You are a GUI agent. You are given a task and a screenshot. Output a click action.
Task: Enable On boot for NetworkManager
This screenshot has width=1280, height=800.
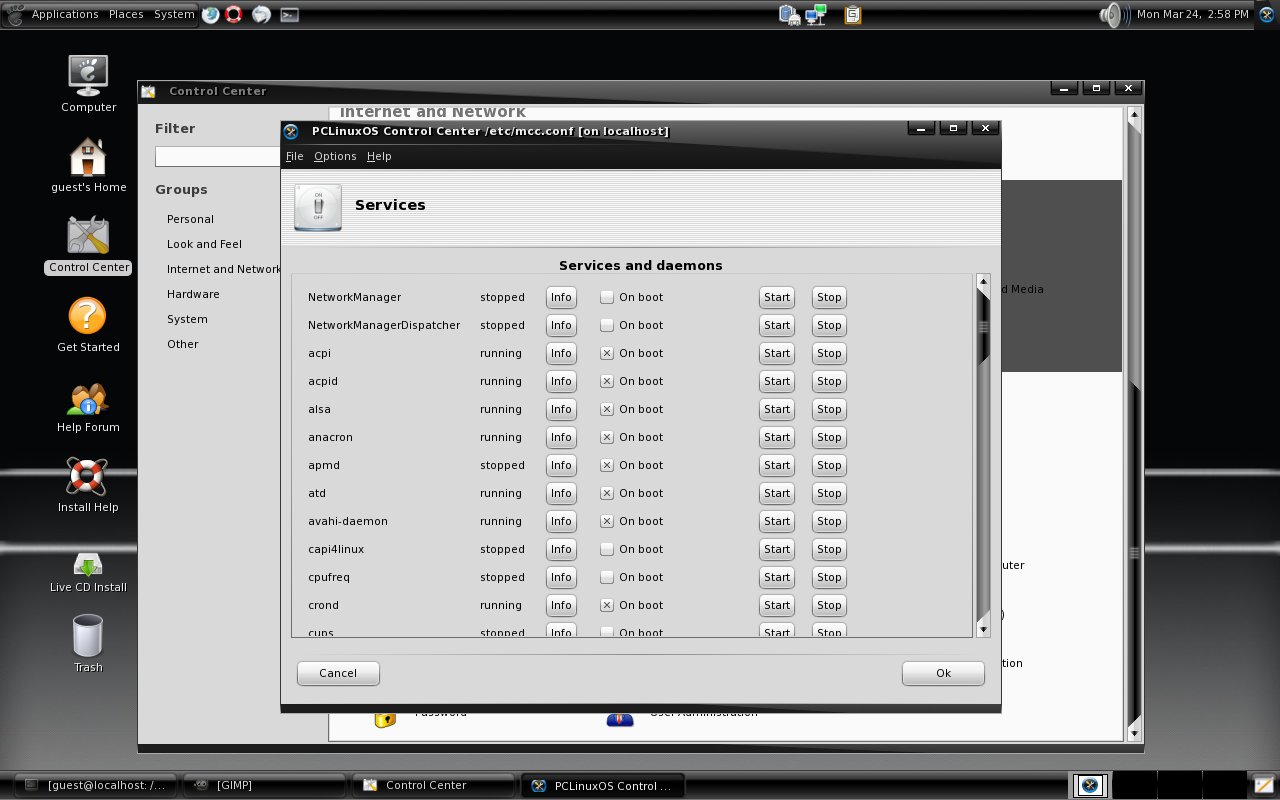click(607, 297)
